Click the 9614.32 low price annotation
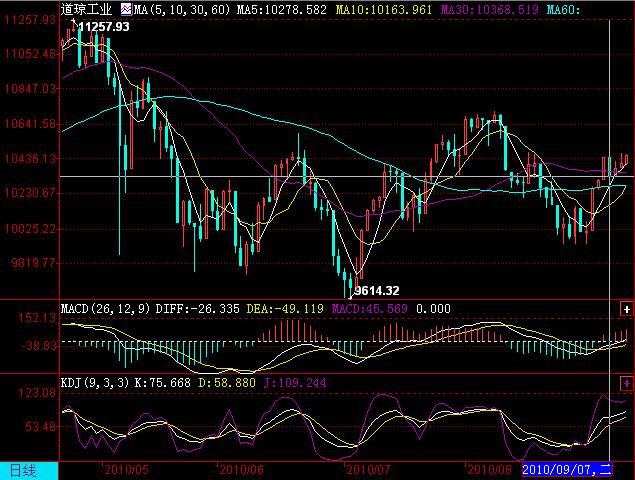635x480 pixels. click(377, 291)
